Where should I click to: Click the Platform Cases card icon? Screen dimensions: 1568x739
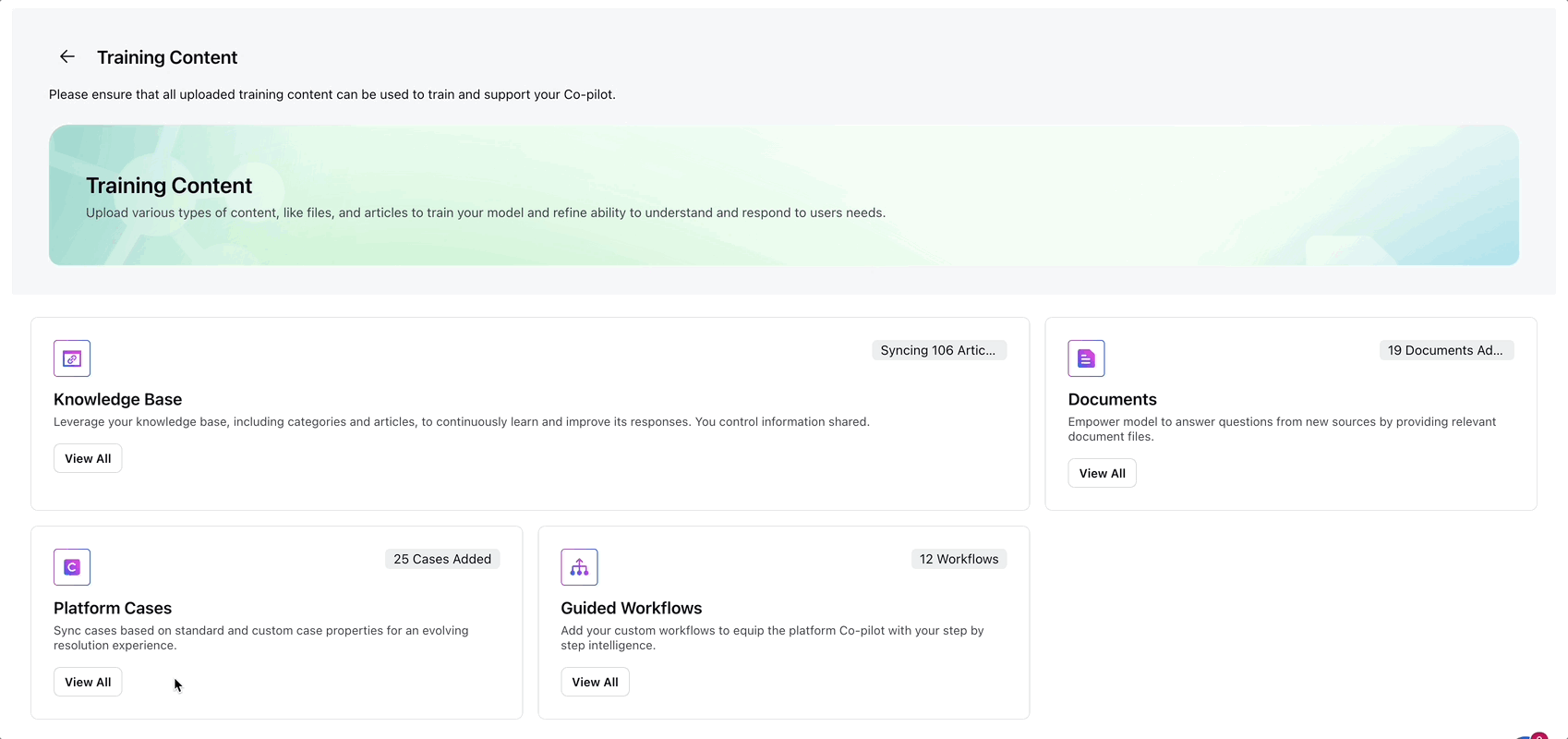(72, 567)
